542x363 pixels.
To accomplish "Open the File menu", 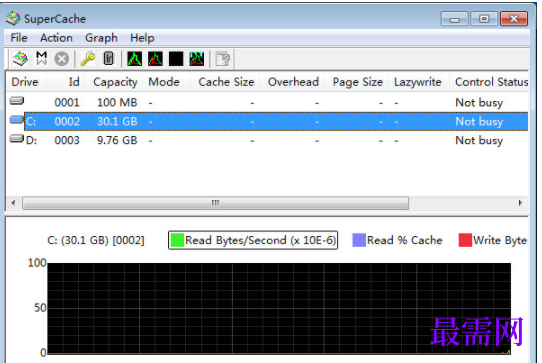I will coord(19,38).
